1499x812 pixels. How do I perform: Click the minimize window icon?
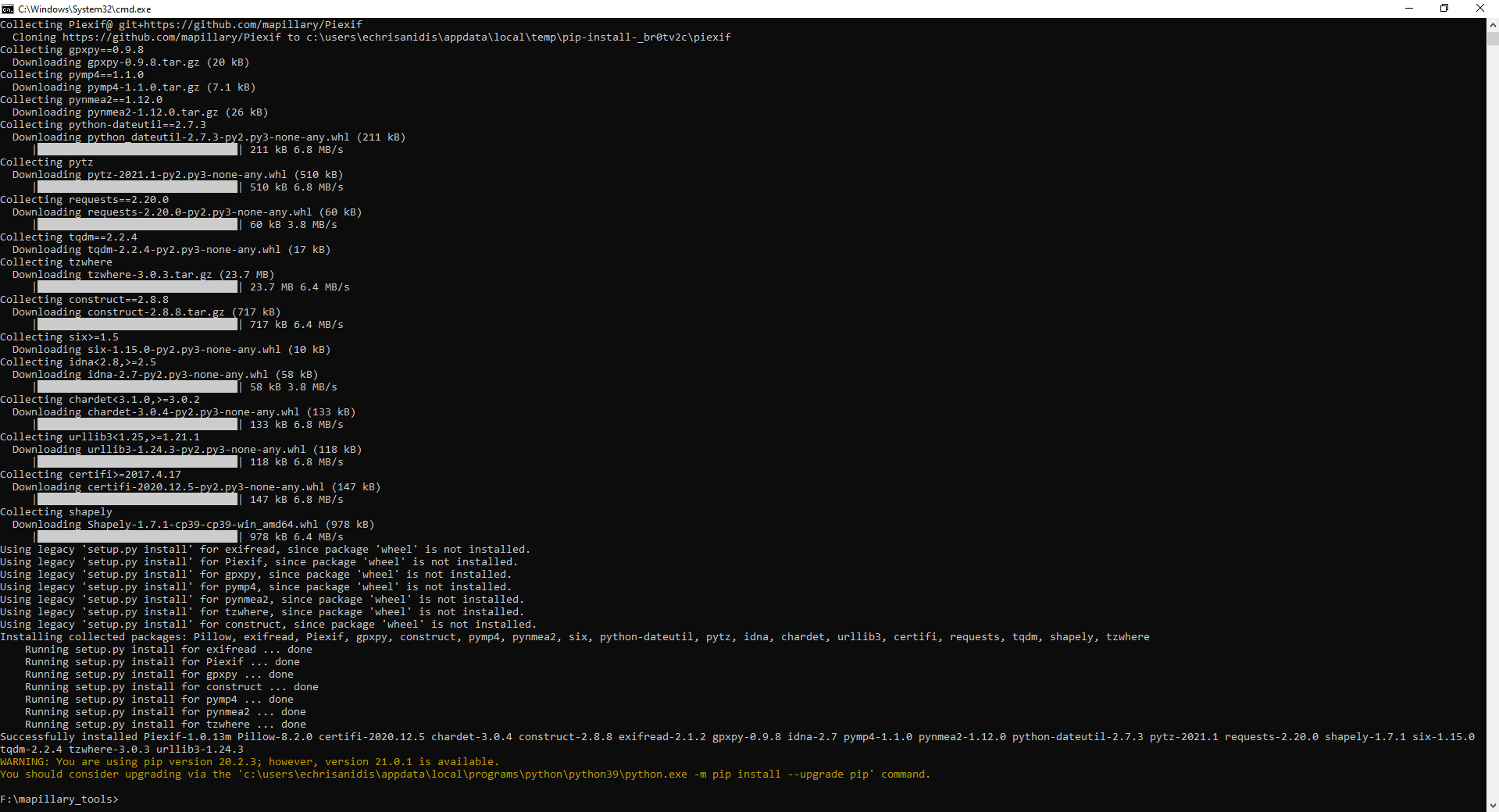point(1408,9)
